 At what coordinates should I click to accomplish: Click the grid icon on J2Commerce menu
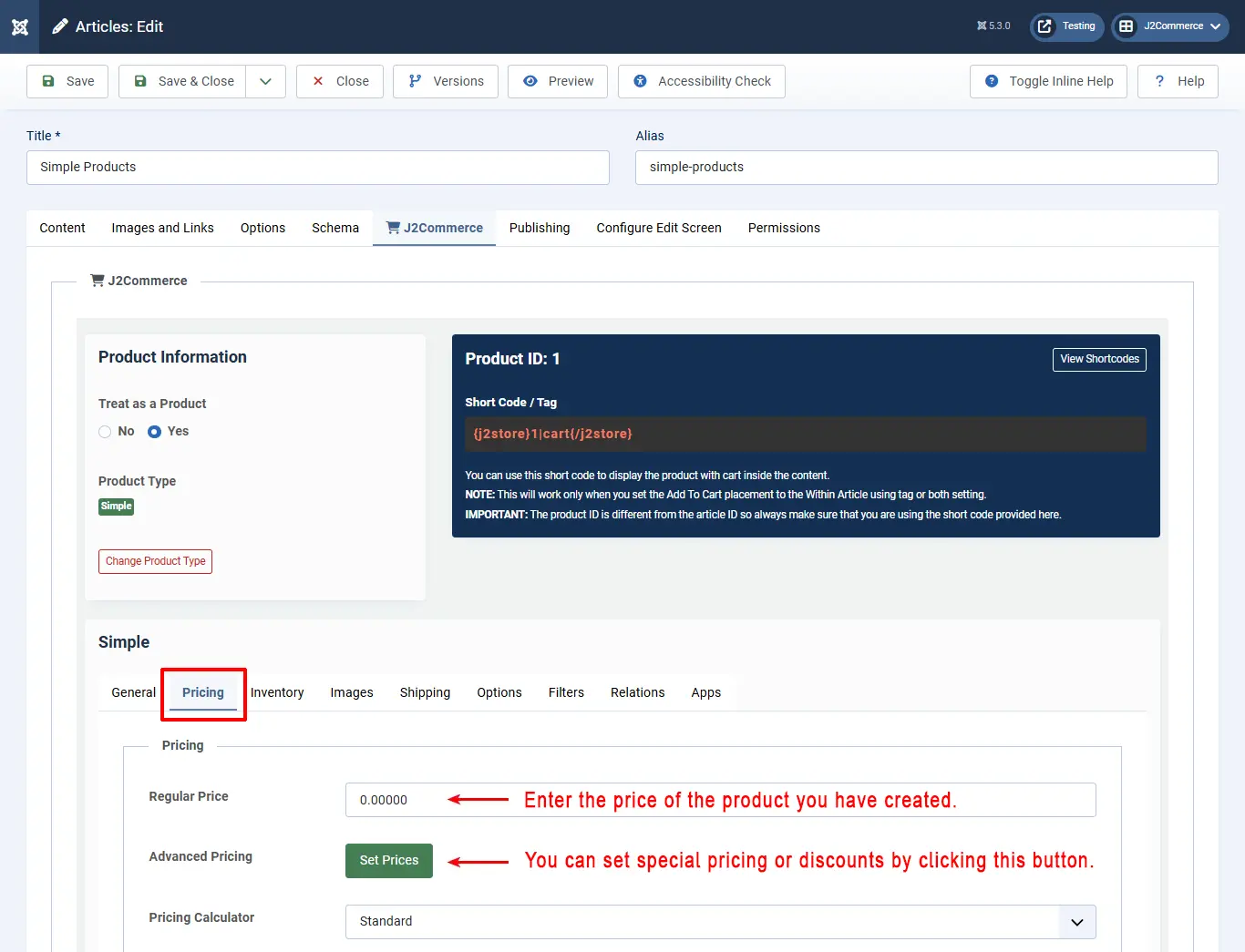click(1127, 26)
